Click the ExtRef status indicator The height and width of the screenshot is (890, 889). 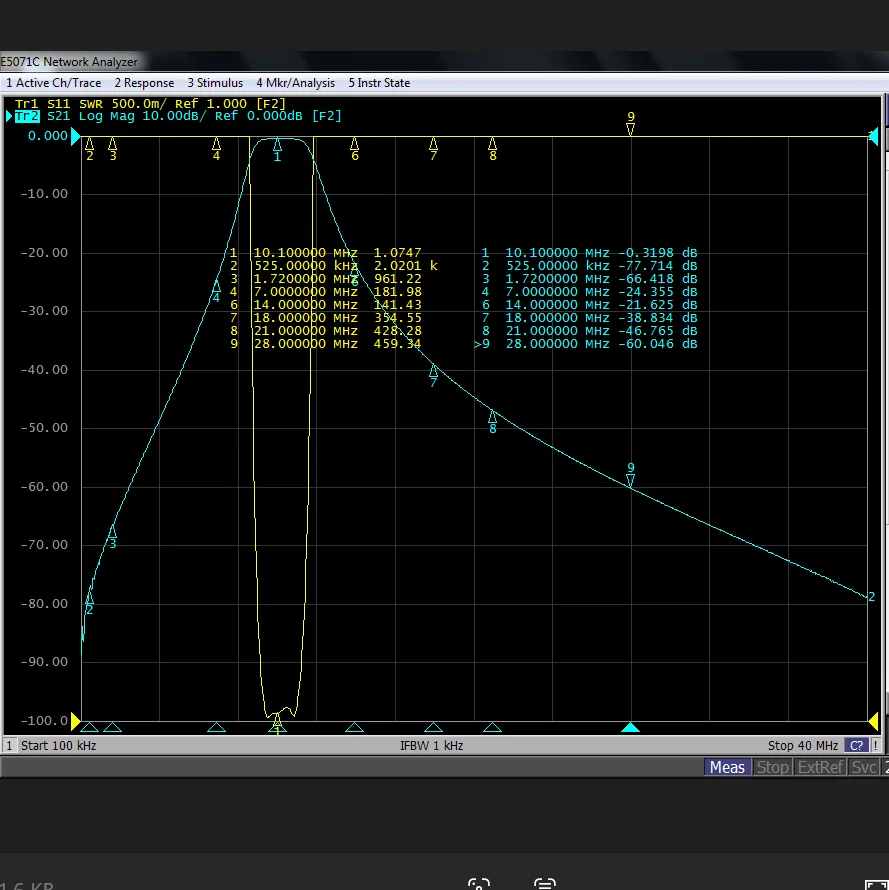[820, 767]
